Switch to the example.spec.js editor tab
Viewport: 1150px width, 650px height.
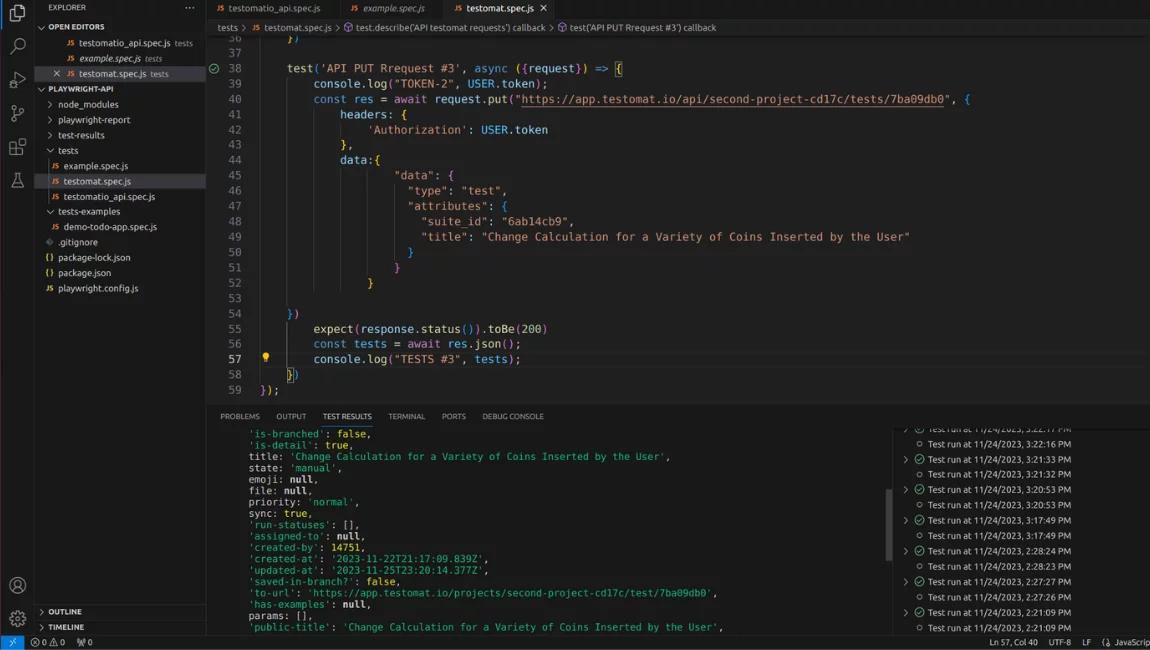coord(393,8)
